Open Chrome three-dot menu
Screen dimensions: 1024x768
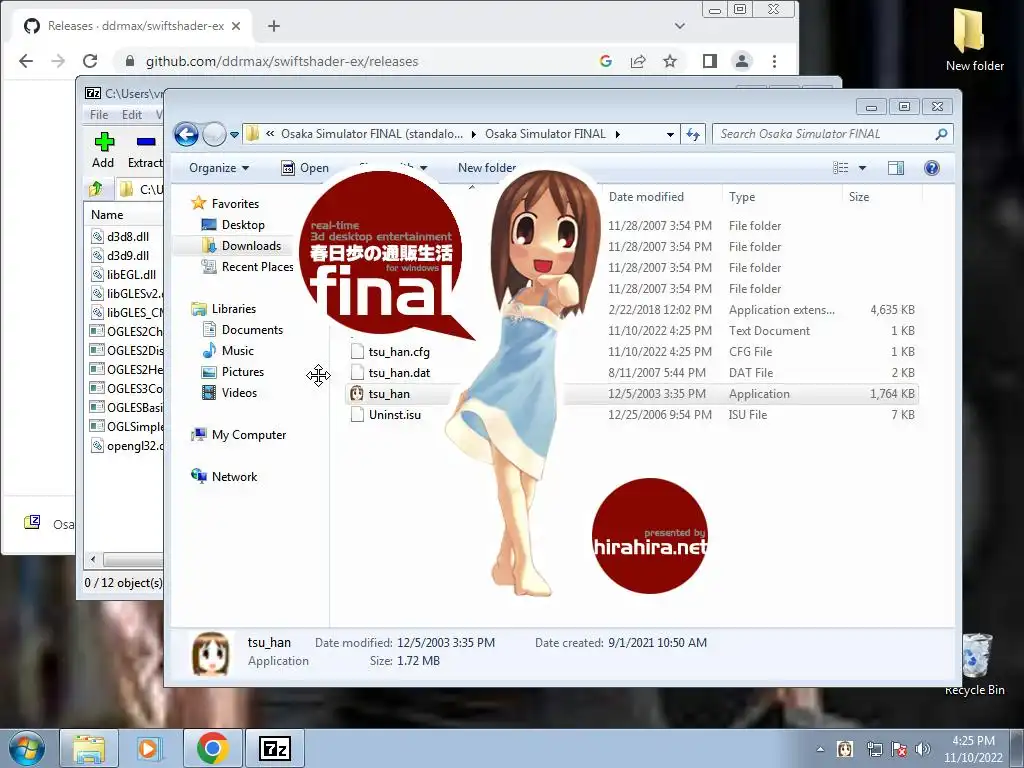click(775, 61)
